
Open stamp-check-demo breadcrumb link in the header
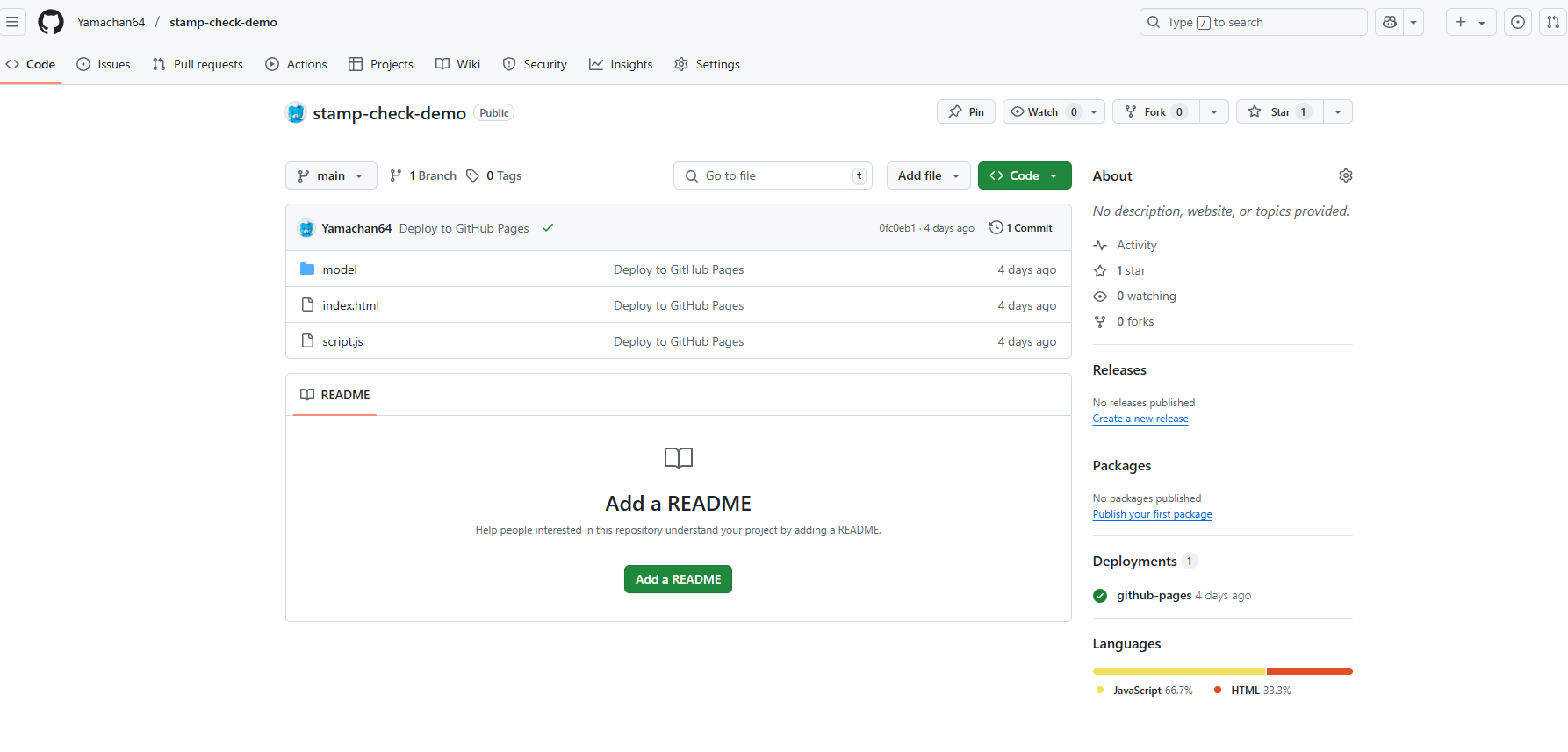coord(223,22)
